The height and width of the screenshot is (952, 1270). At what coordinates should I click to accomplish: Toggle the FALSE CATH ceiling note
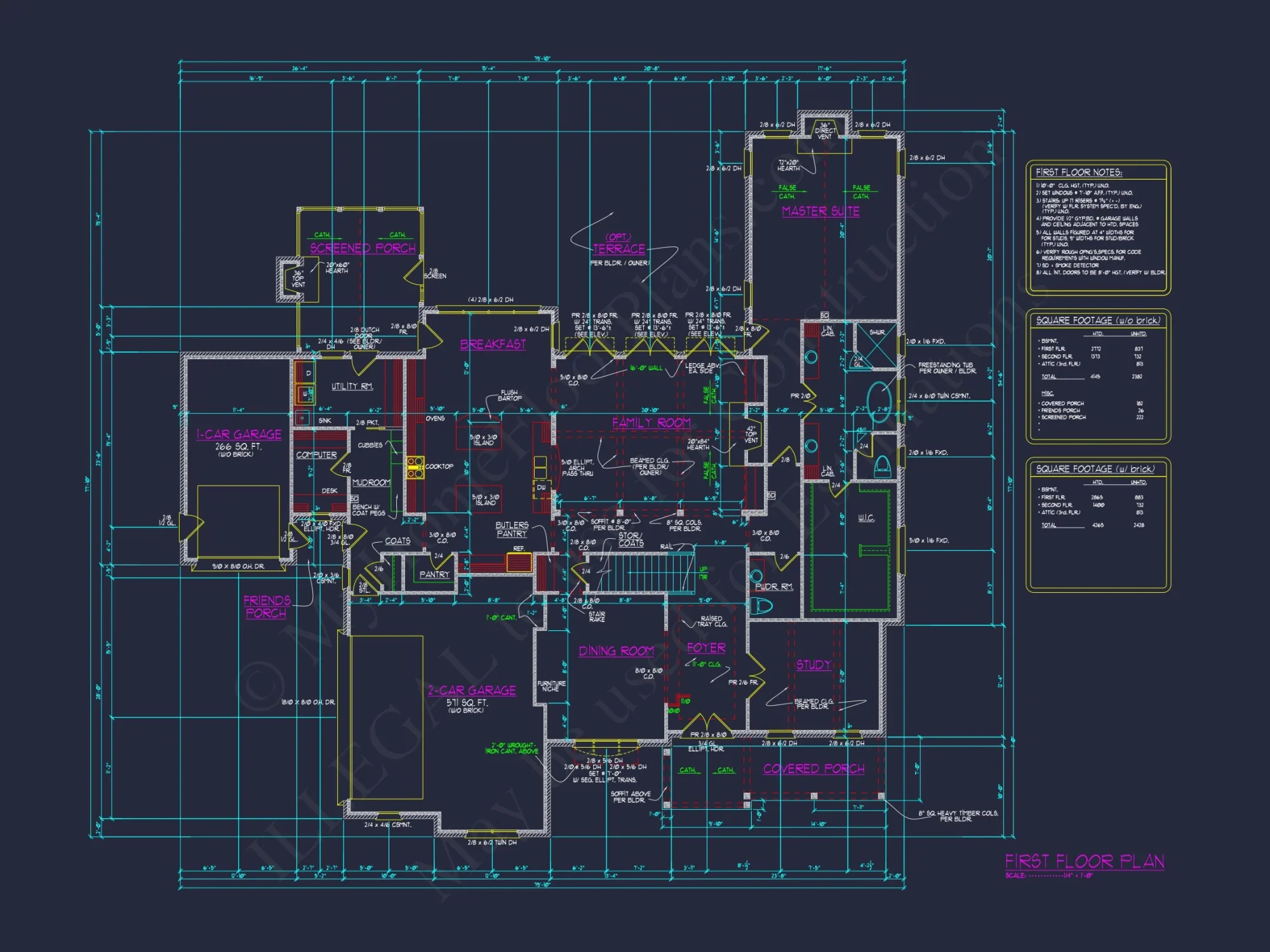(787, 192)
